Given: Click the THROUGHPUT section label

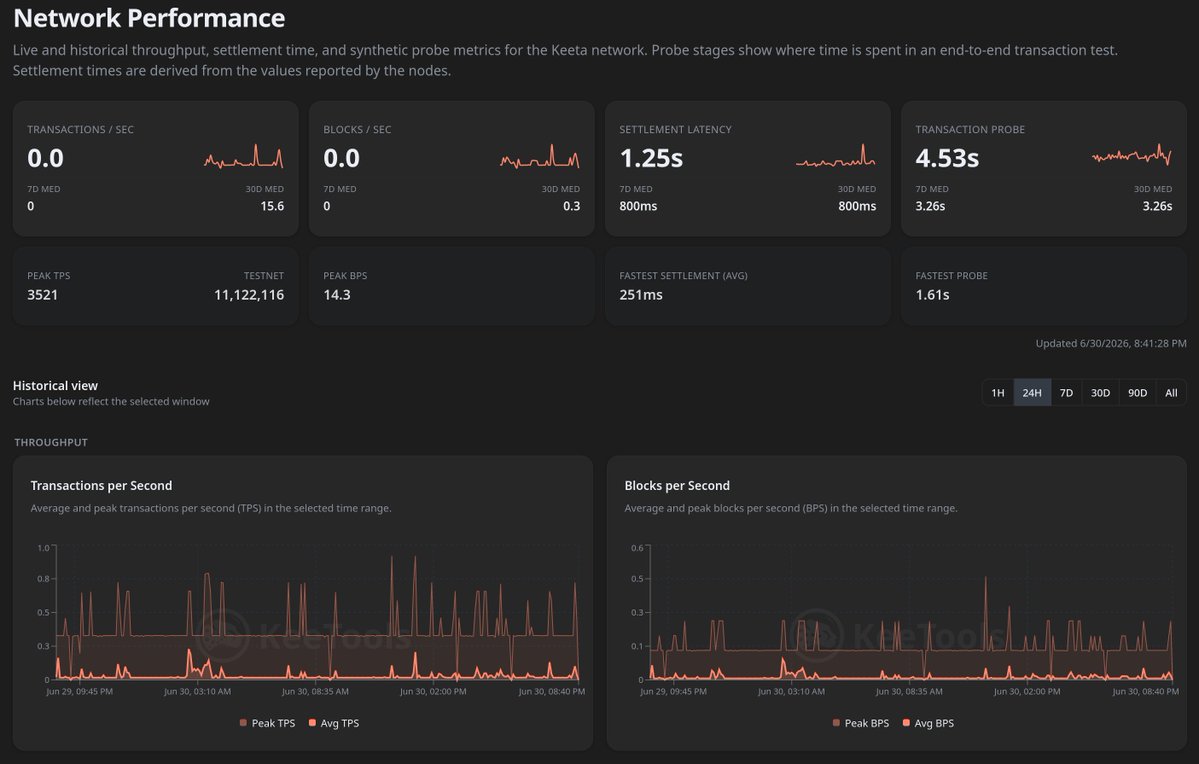Looking at the screenshot, I should 50,442.
